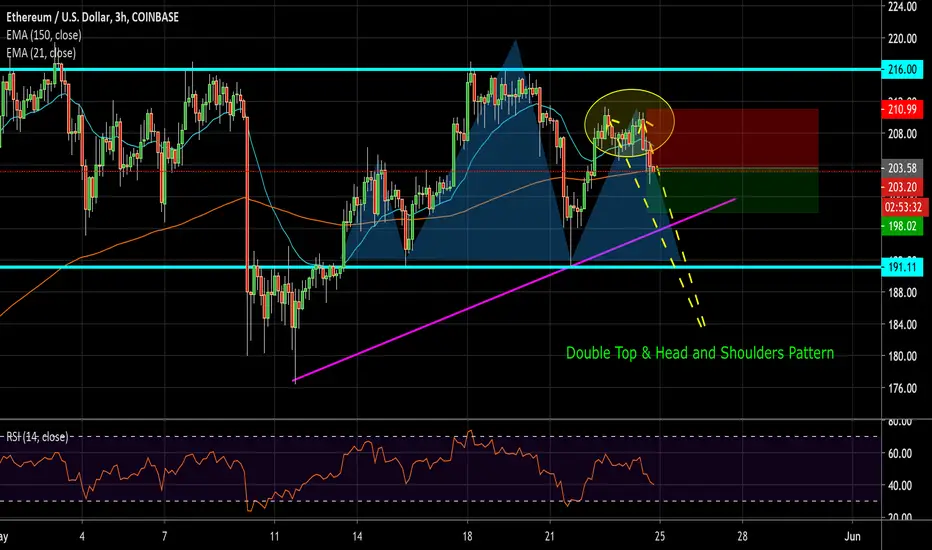
Task: Click the 216.00 cyan price label
Action: [x=902, y=70]
